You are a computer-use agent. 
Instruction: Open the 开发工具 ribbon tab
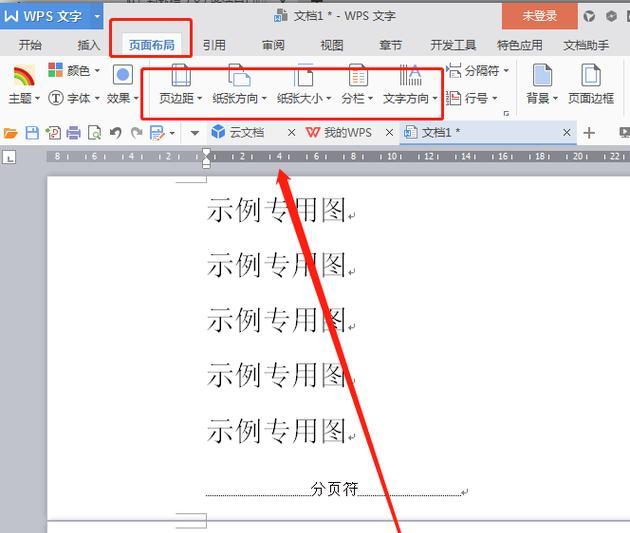tap(453, 45)
